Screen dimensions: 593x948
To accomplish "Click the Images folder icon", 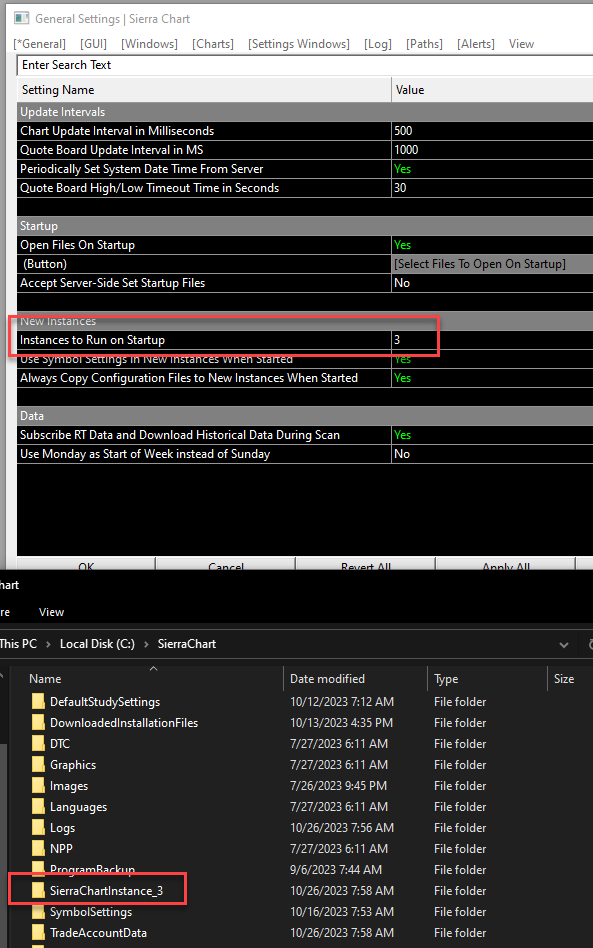I will (x=38, y=786).
